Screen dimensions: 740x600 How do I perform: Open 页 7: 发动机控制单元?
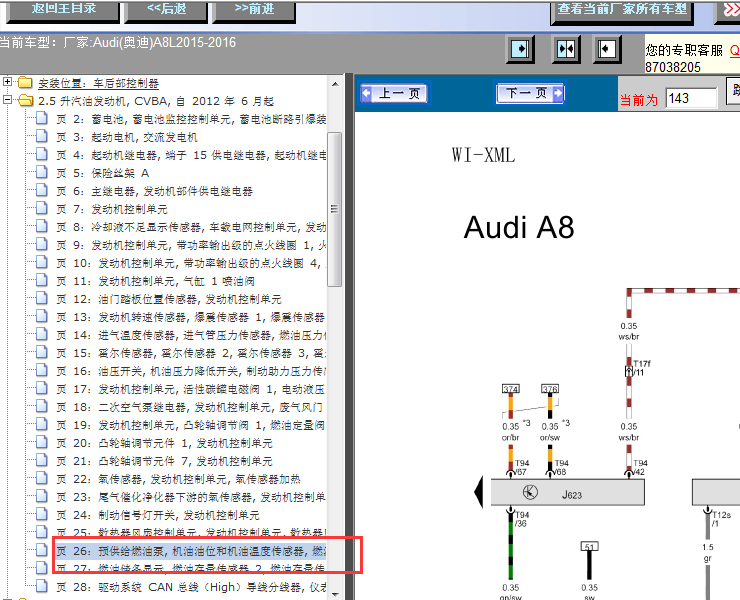[112, 209]
